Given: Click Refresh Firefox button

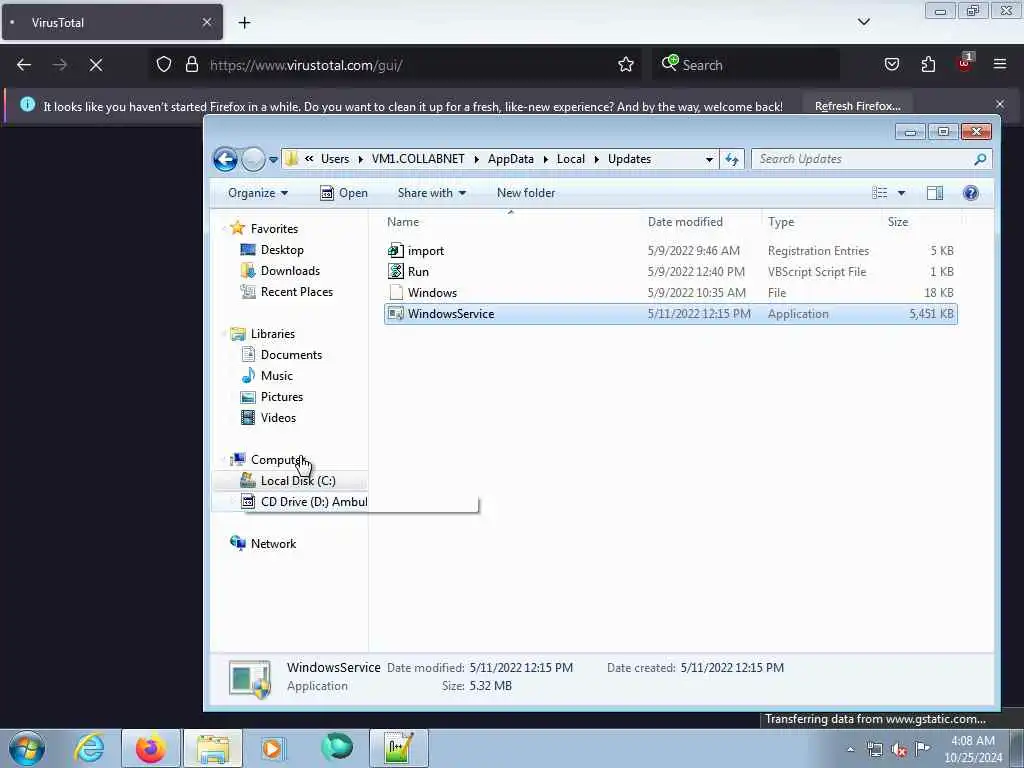Looking at the screenshot, I should 857,106.
